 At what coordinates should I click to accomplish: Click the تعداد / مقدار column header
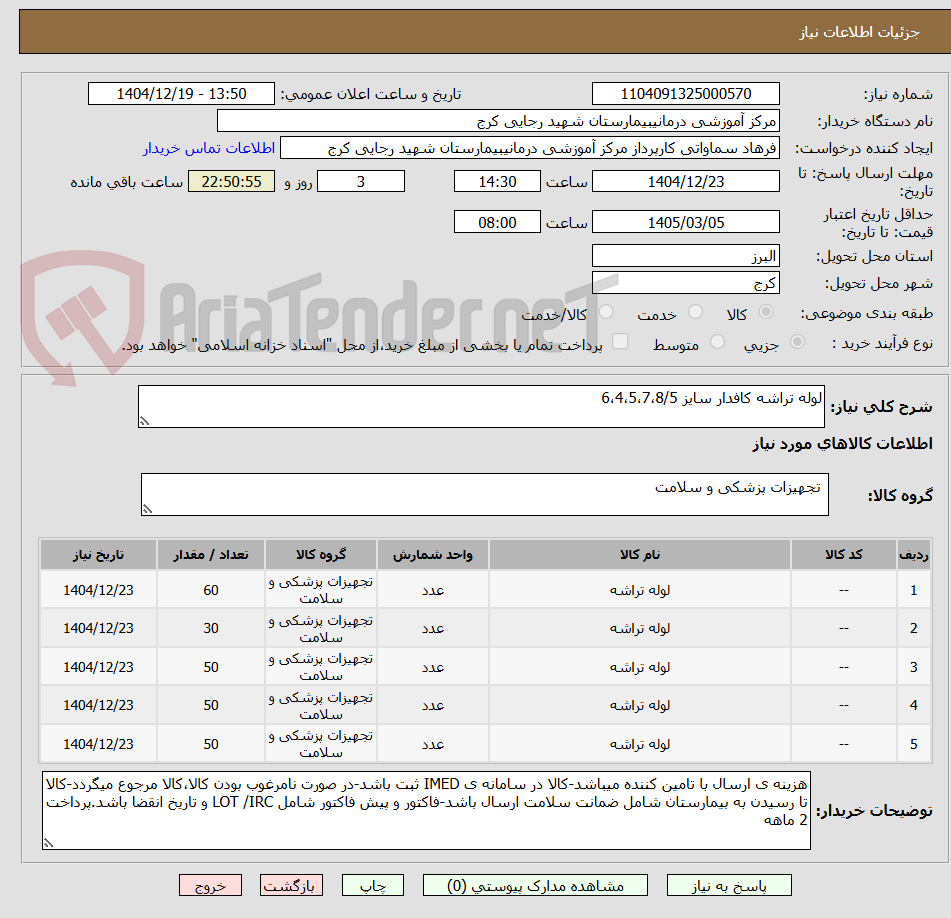tap(210, 555)
